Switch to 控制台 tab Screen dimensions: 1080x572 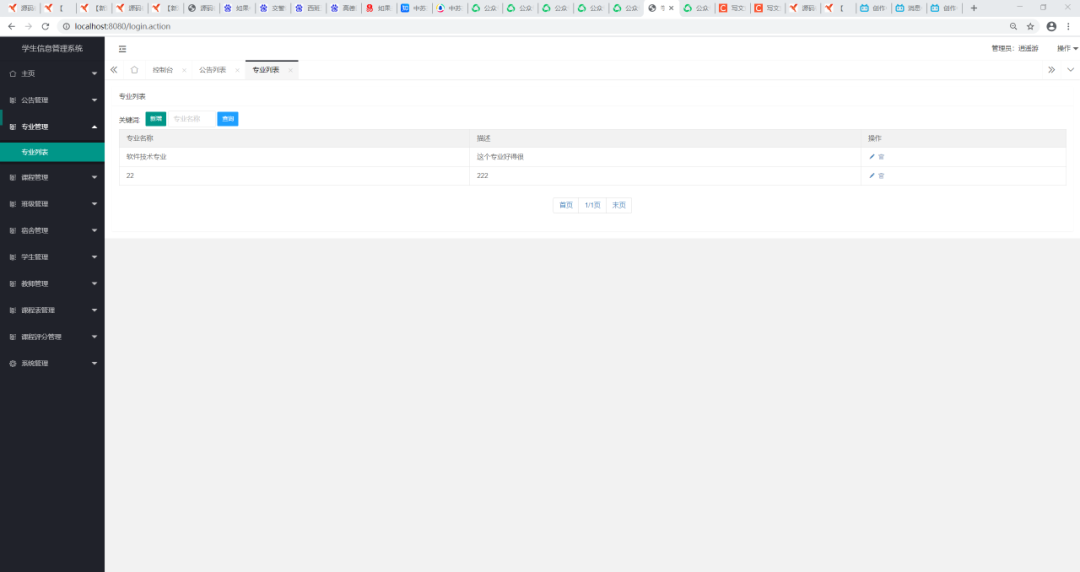coord(163,70)
